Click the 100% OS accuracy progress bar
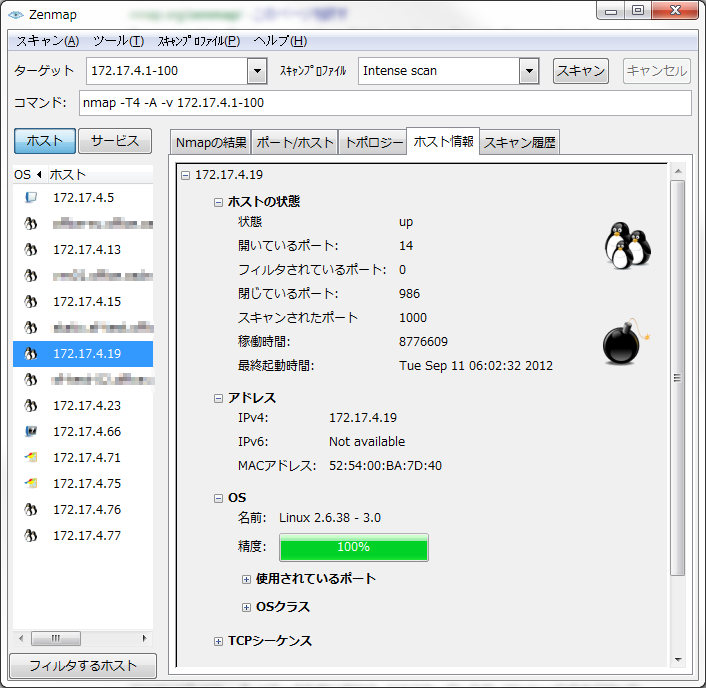The height and width of the screenshot is (688, 706). [x=354, y=548]
